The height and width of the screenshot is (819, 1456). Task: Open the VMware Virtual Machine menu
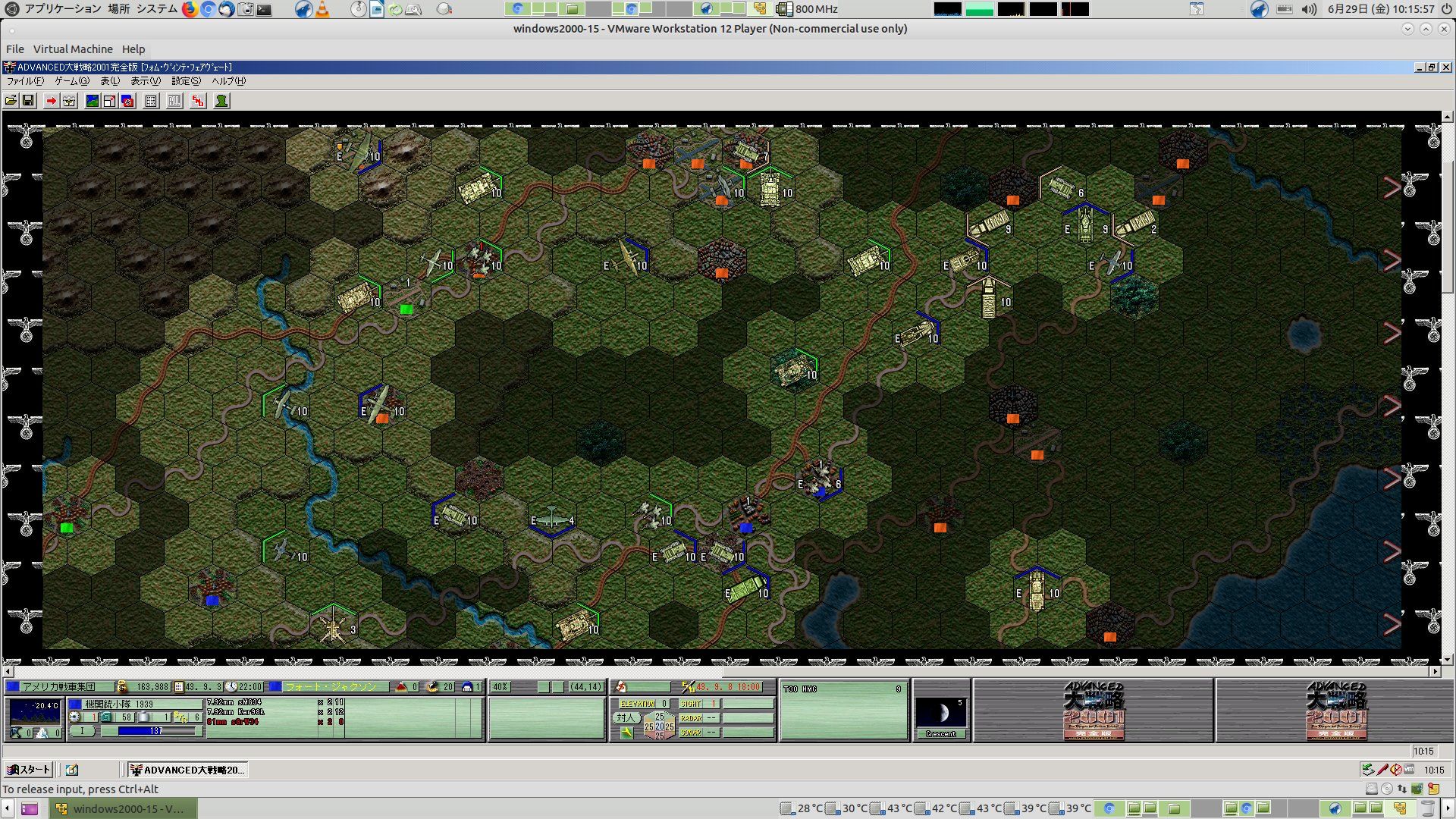pos(73,49)
